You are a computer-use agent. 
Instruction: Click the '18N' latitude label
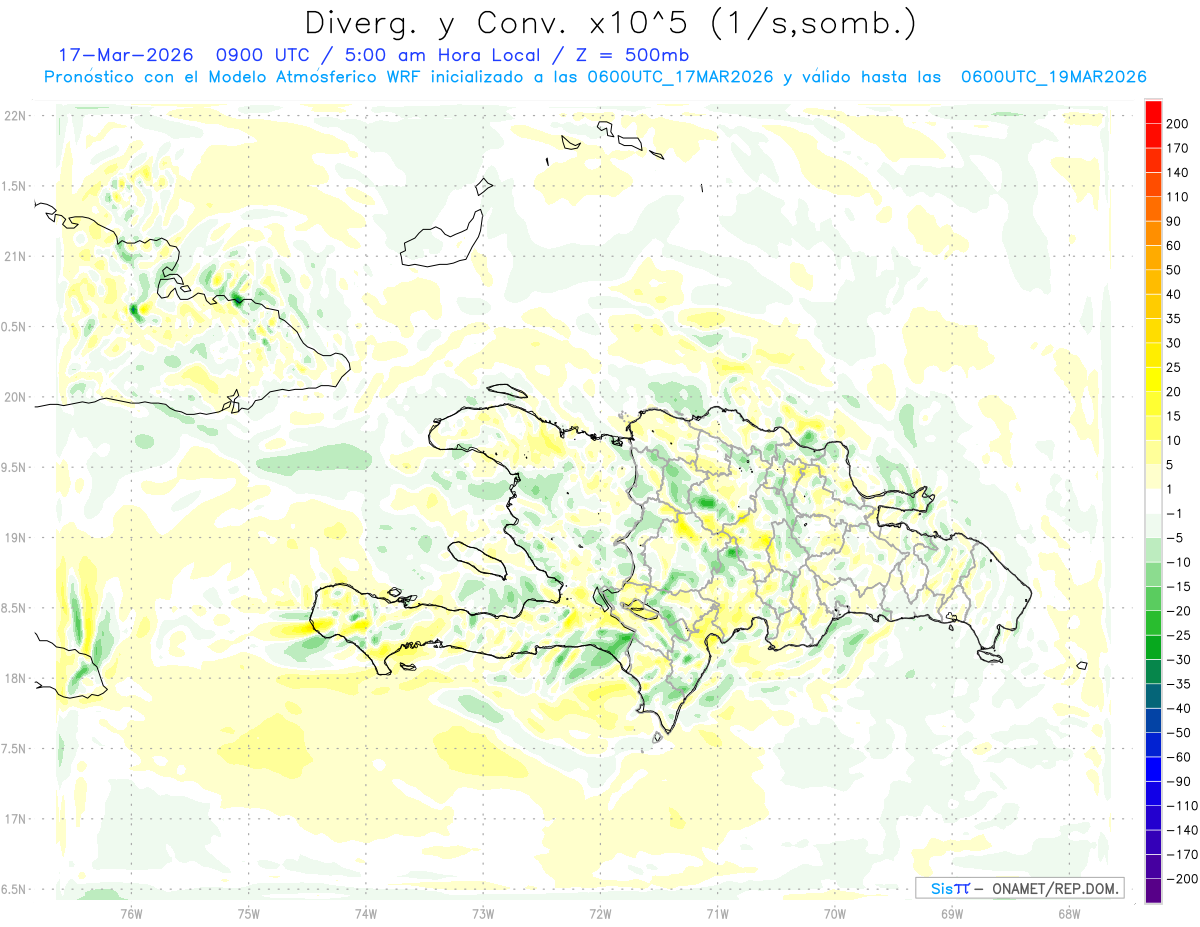point(15,679)
